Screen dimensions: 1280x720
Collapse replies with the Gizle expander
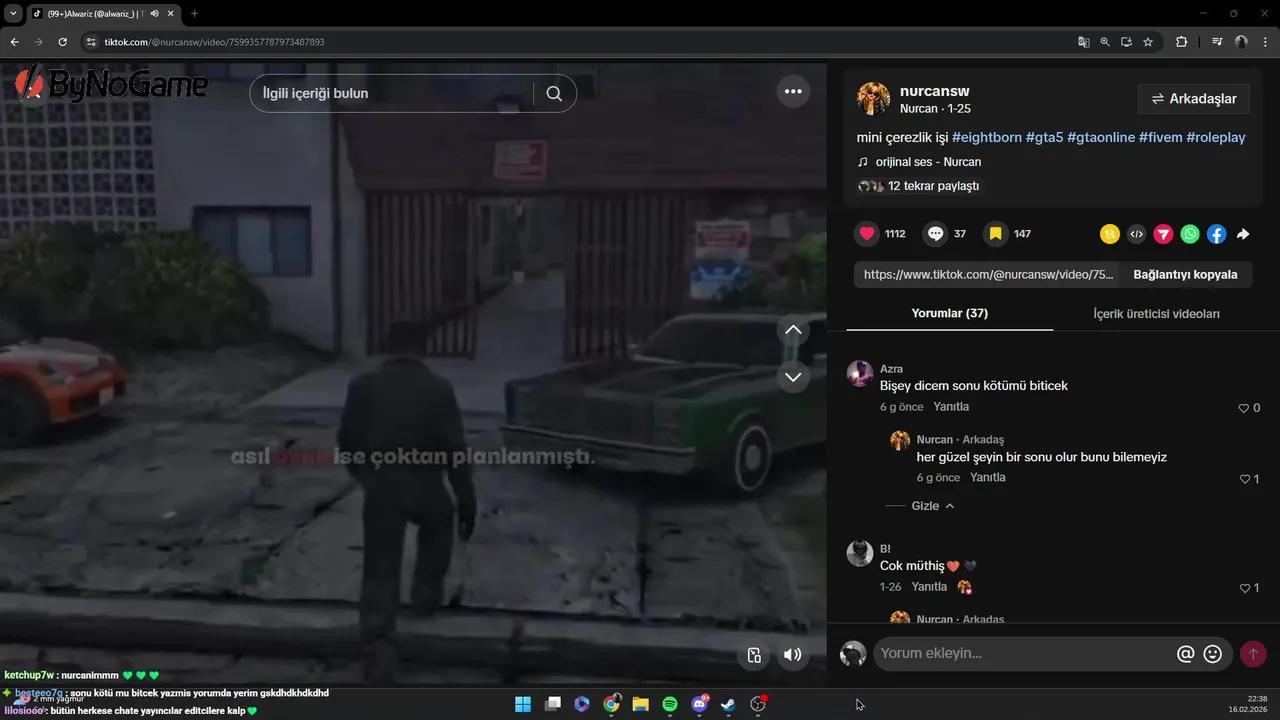tap(933, 506)
